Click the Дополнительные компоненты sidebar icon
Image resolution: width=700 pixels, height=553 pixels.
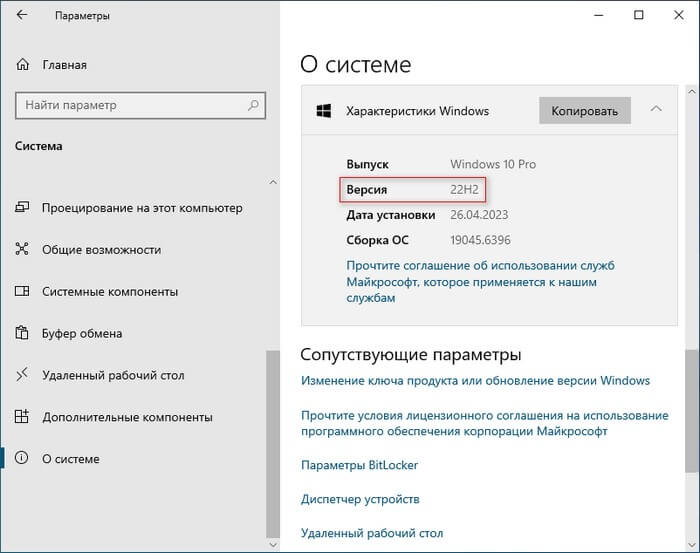pos(23,417)
